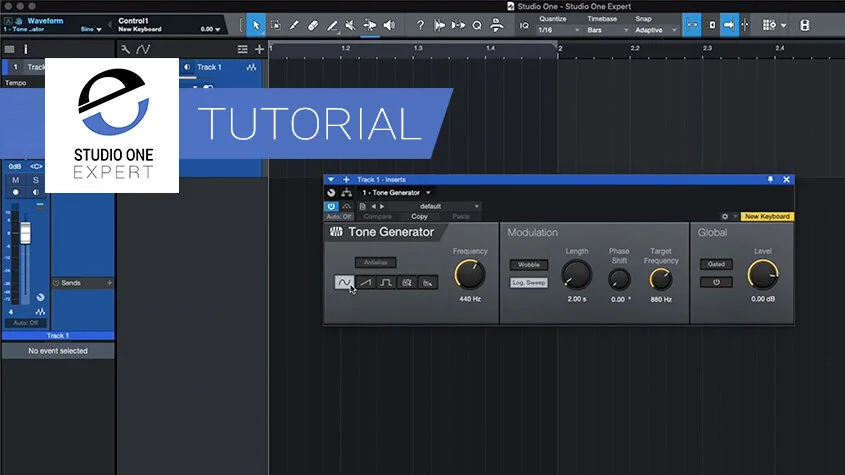
Task: Mute the track with M button
Action: pos(16,180)
